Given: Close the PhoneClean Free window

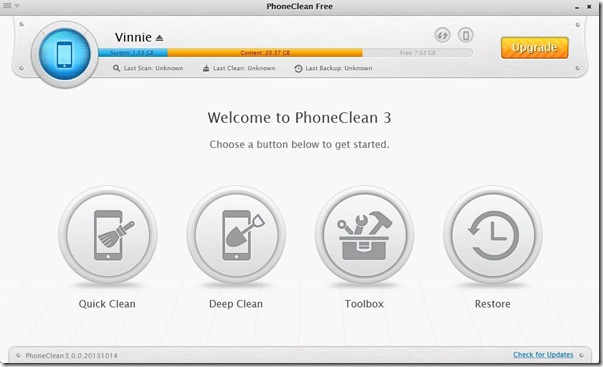Looking at the screenshot, I should click(589, 7).
